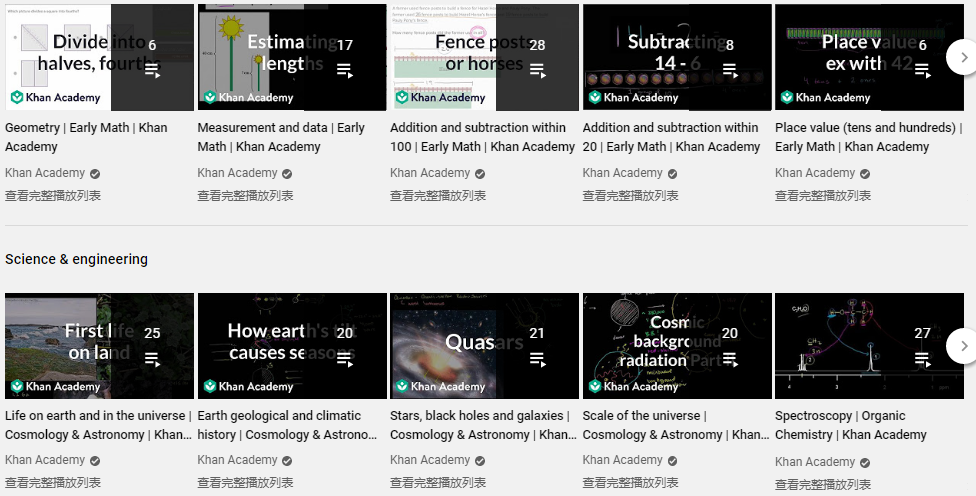
Task: Open Earth geological and climatic history title
Action: pyautogui.click(x=287, y=425)
